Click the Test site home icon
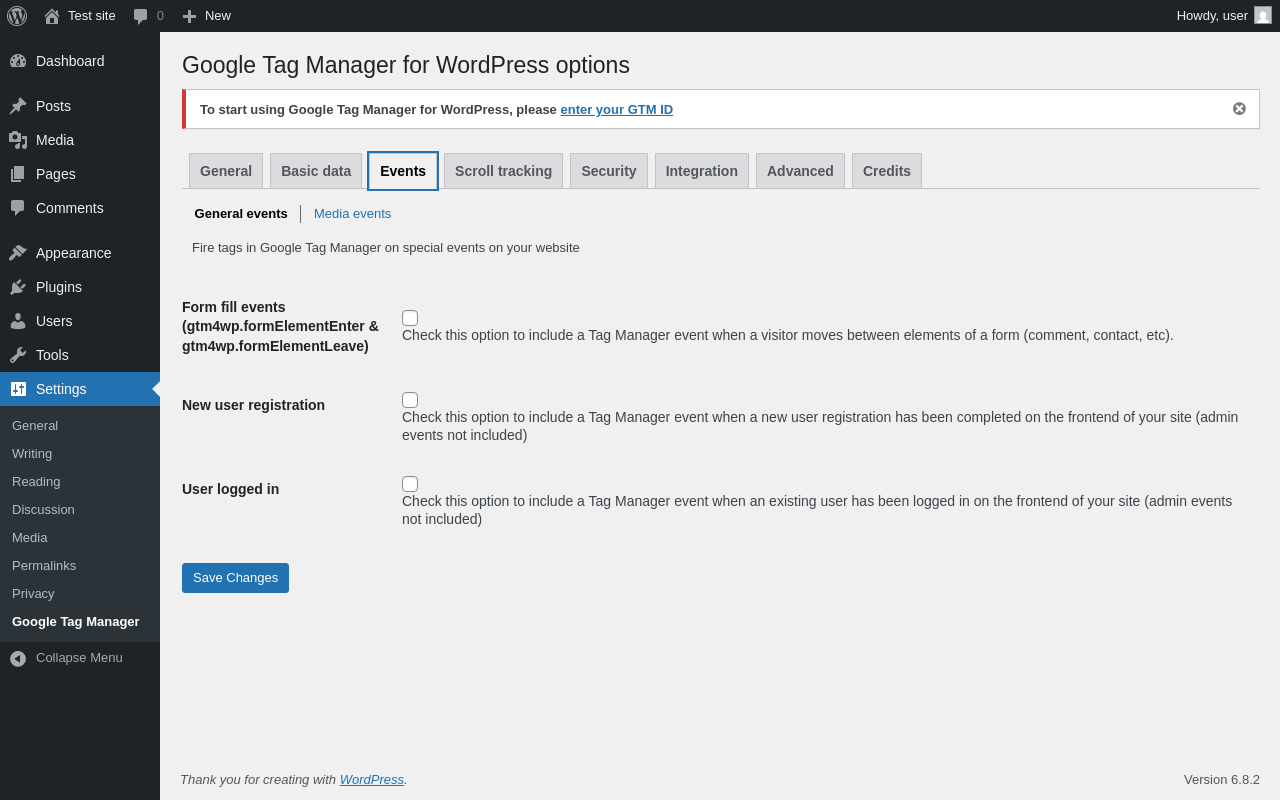This screenshot has height=800, width=1280. coord(52,16)
